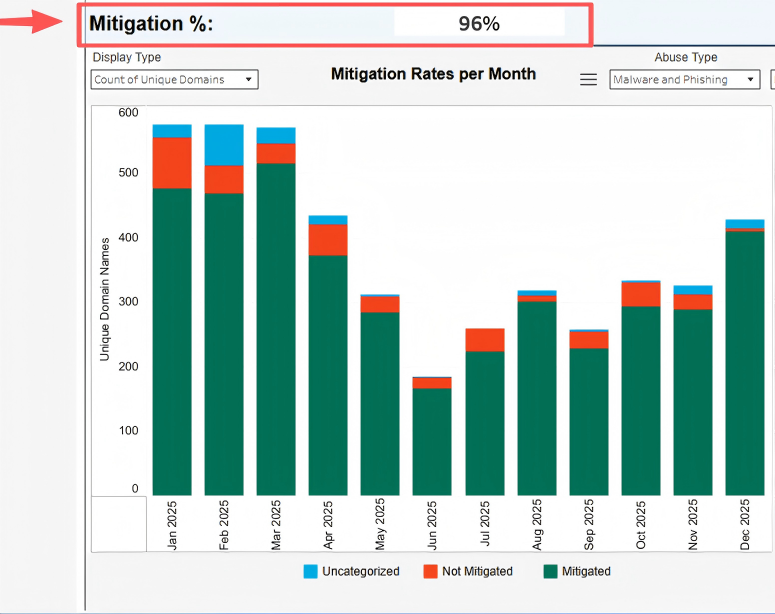Click the Aug 2025 x-axis label
Viewport: 775px width, 614px height.
(x=537, y=525)
